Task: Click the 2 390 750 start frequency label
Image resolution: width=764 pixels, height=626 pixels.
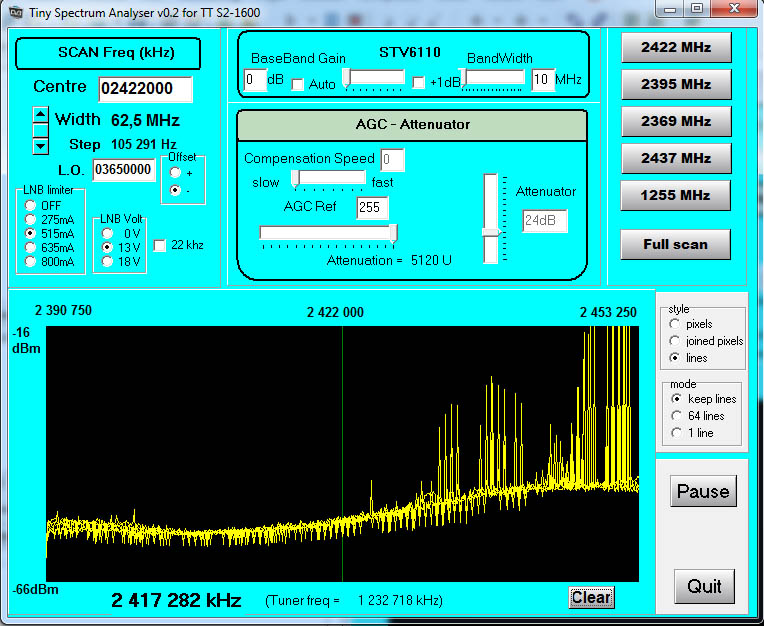Action: click(x=63, y=311)
